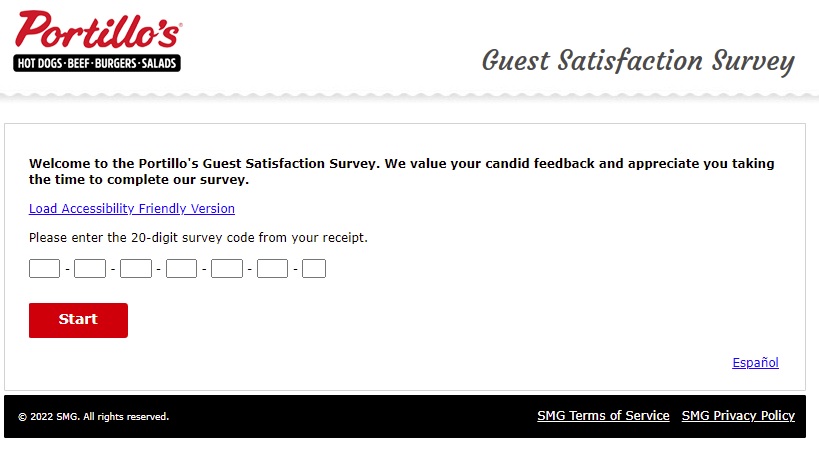Click the dash between first and second code boxes

click(x=67, y=270)
